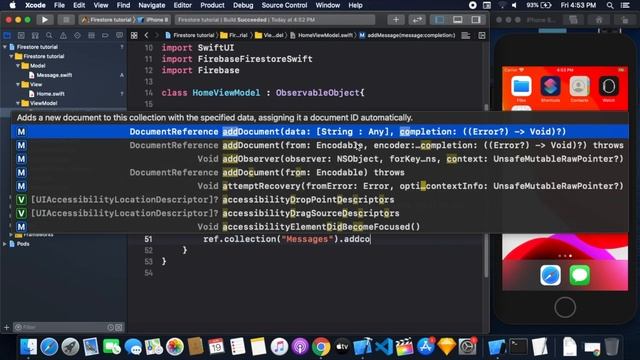Select addDocument(from:encoder:completion:) suggestion

[320, 145]
